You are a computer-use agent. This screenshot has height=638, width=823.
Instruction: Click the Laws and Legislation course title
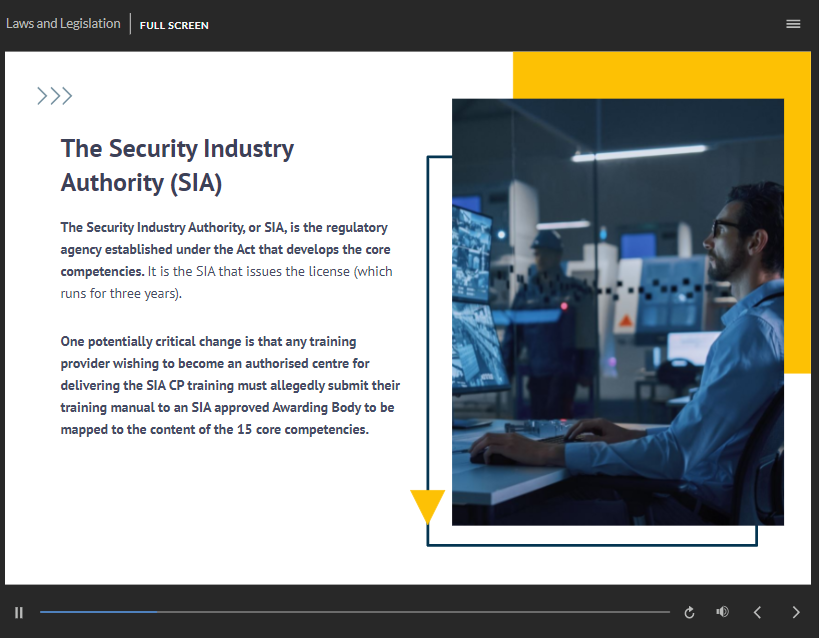click(x=63, y=24)
